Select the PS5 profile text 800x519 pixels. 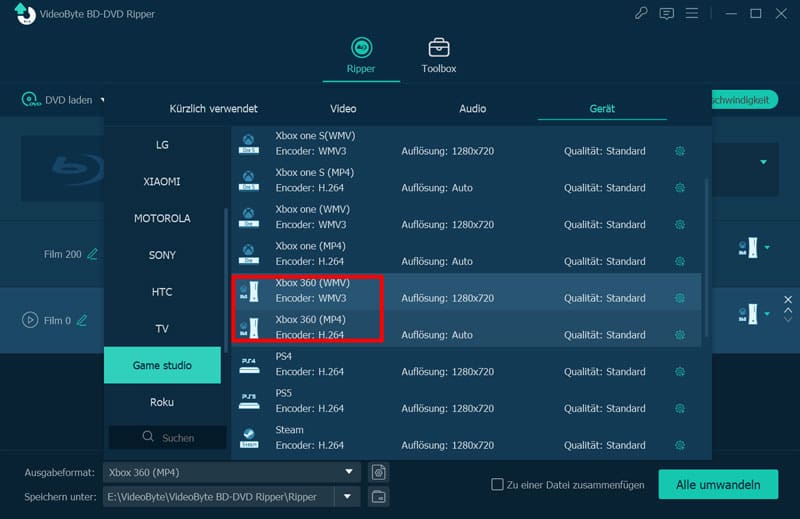tap(284, 393)
